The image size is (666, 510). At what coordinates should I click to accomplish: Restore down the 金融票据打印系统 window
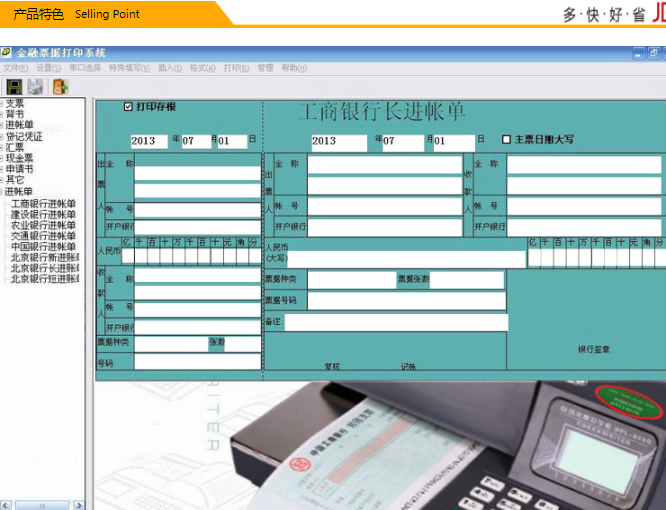pyautogui.click(x=654, y=54)
